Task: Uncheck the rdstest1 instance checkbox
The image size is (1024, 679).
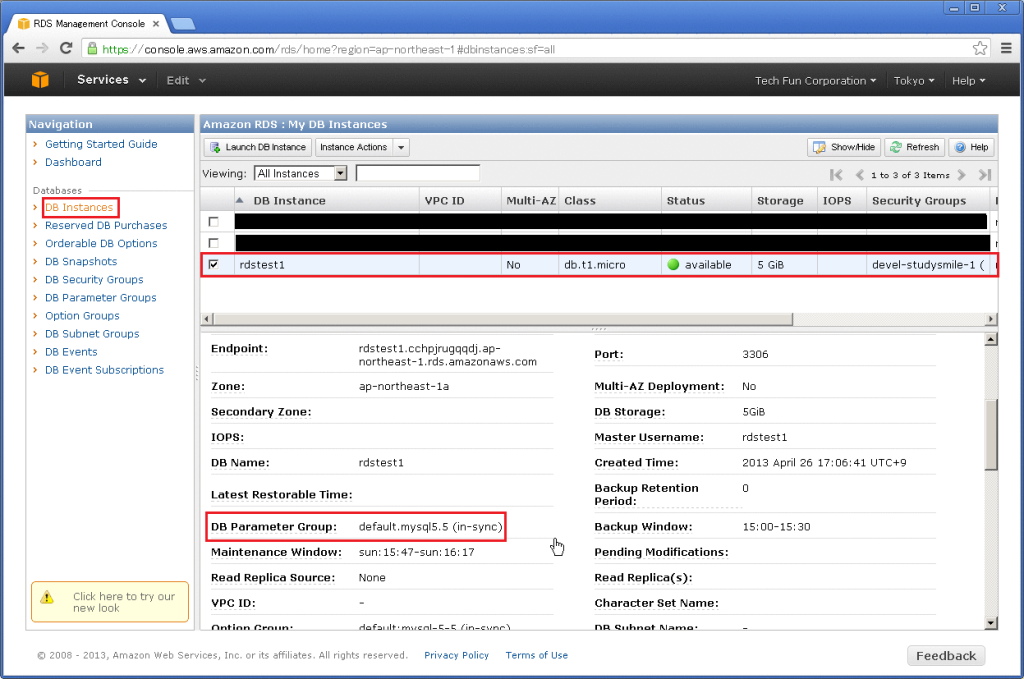Action: [x=214, y=264]
